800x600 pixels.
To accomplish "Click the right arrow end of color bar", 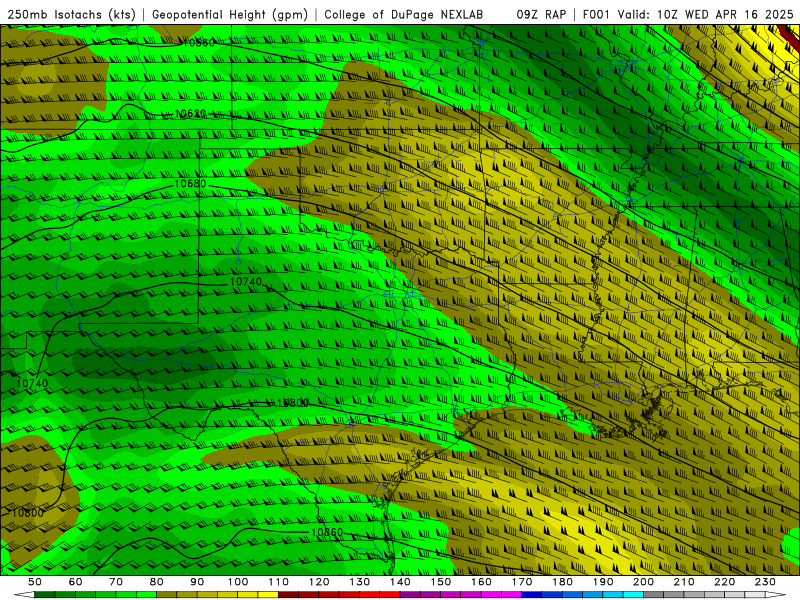I will 776,595.
